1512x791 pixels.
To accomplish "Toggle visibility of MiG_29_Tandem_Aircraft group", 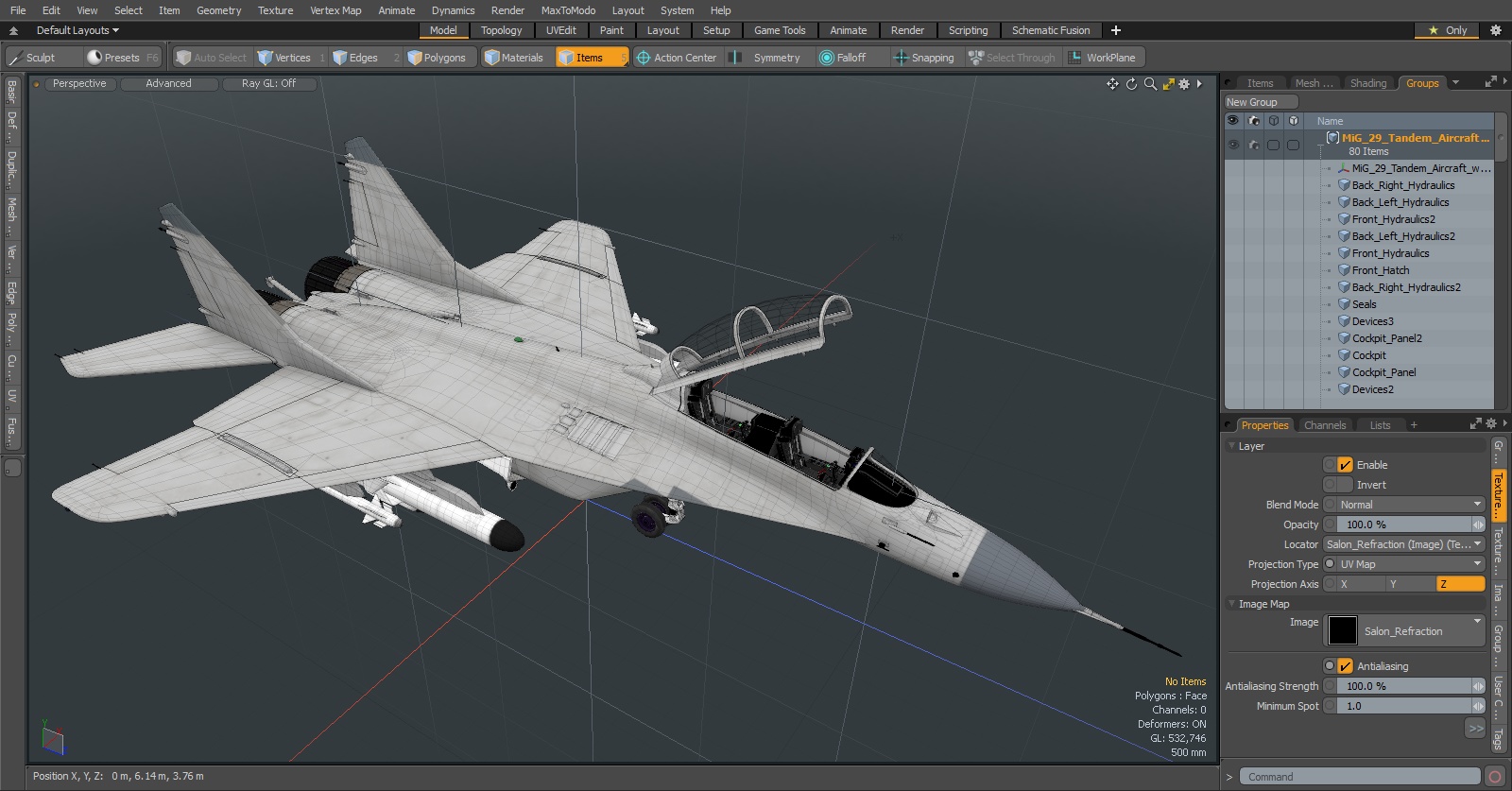I will [1232, 145].
